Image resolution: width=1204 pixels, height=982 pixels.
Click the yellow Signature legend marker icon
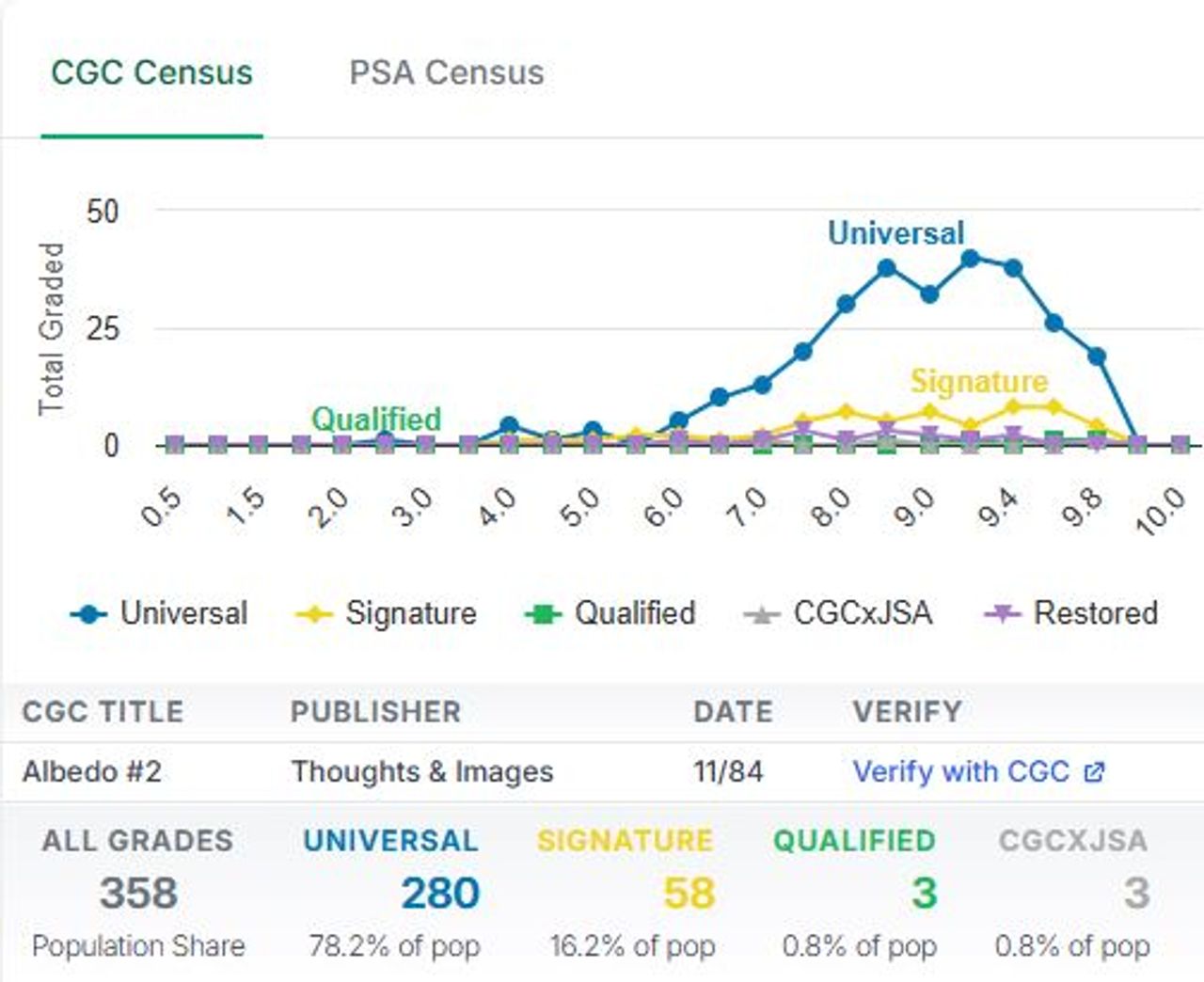[314, 614]
